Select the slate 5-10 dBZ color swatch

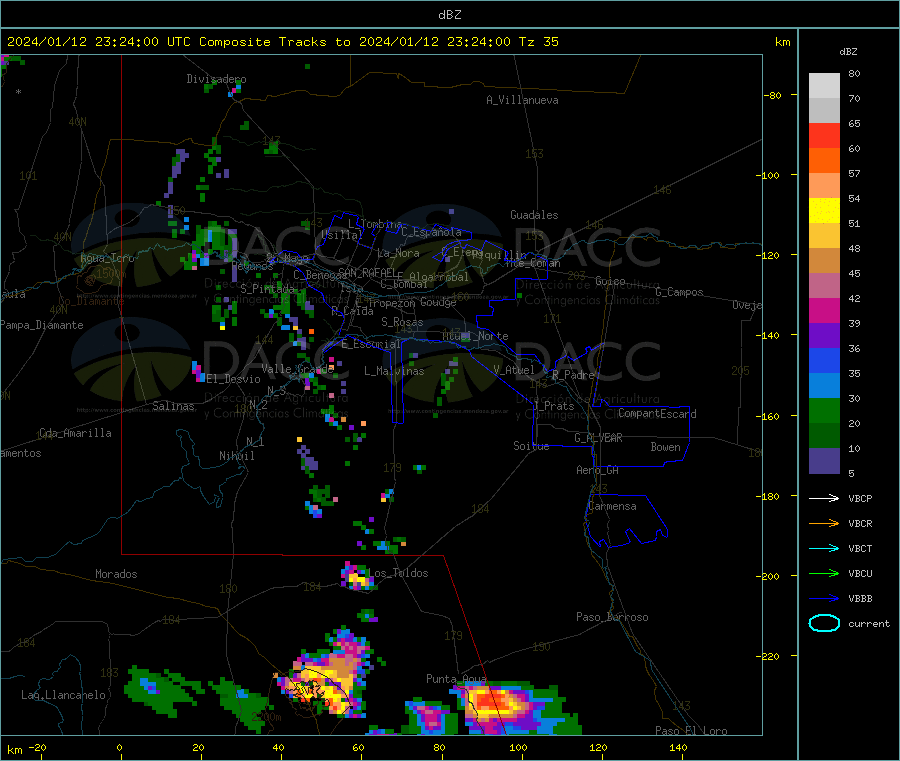click(x=824, y=461)
